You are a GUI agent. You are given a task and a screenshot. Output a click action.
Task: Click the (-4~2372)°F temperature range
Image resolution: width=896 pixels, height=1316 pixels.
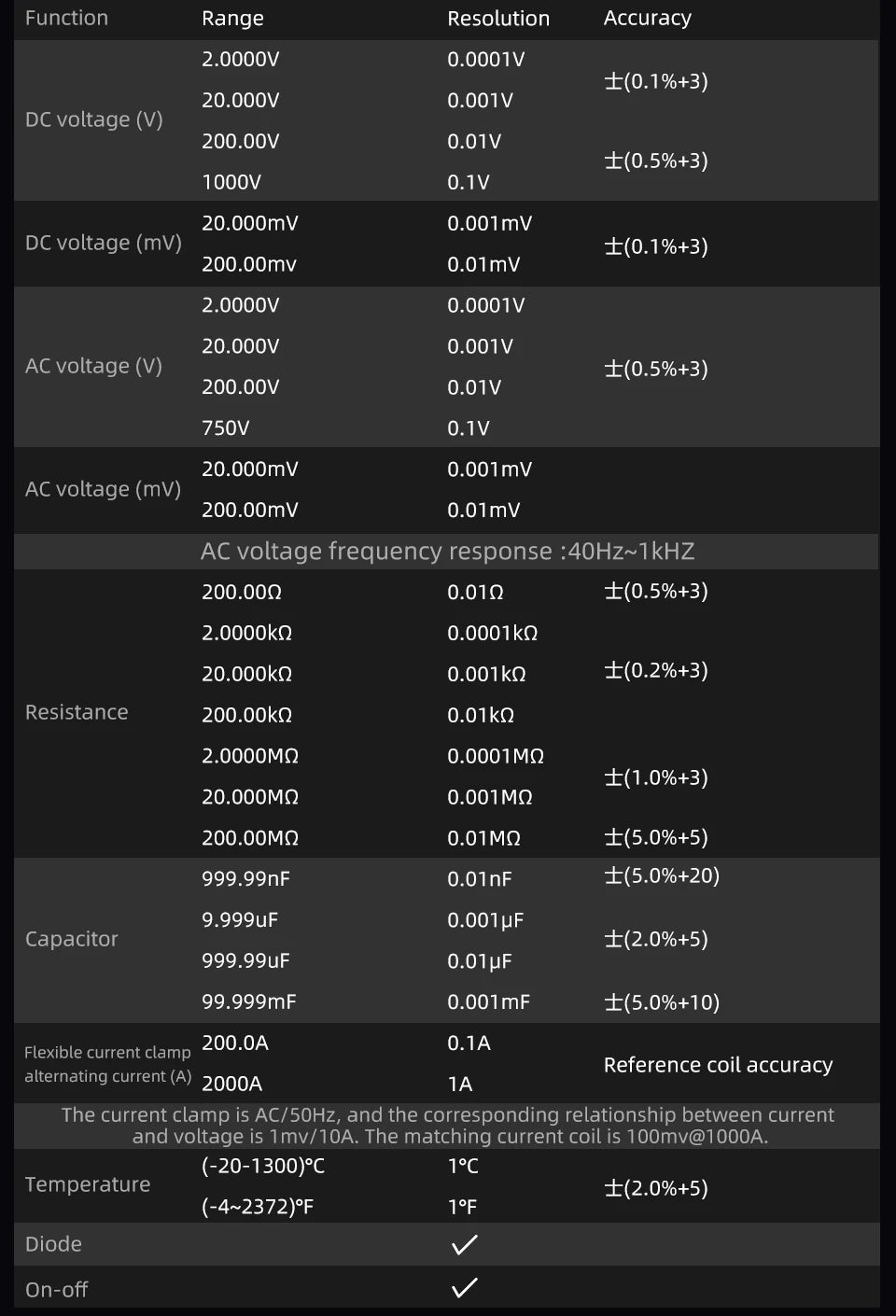[258, 1207]
